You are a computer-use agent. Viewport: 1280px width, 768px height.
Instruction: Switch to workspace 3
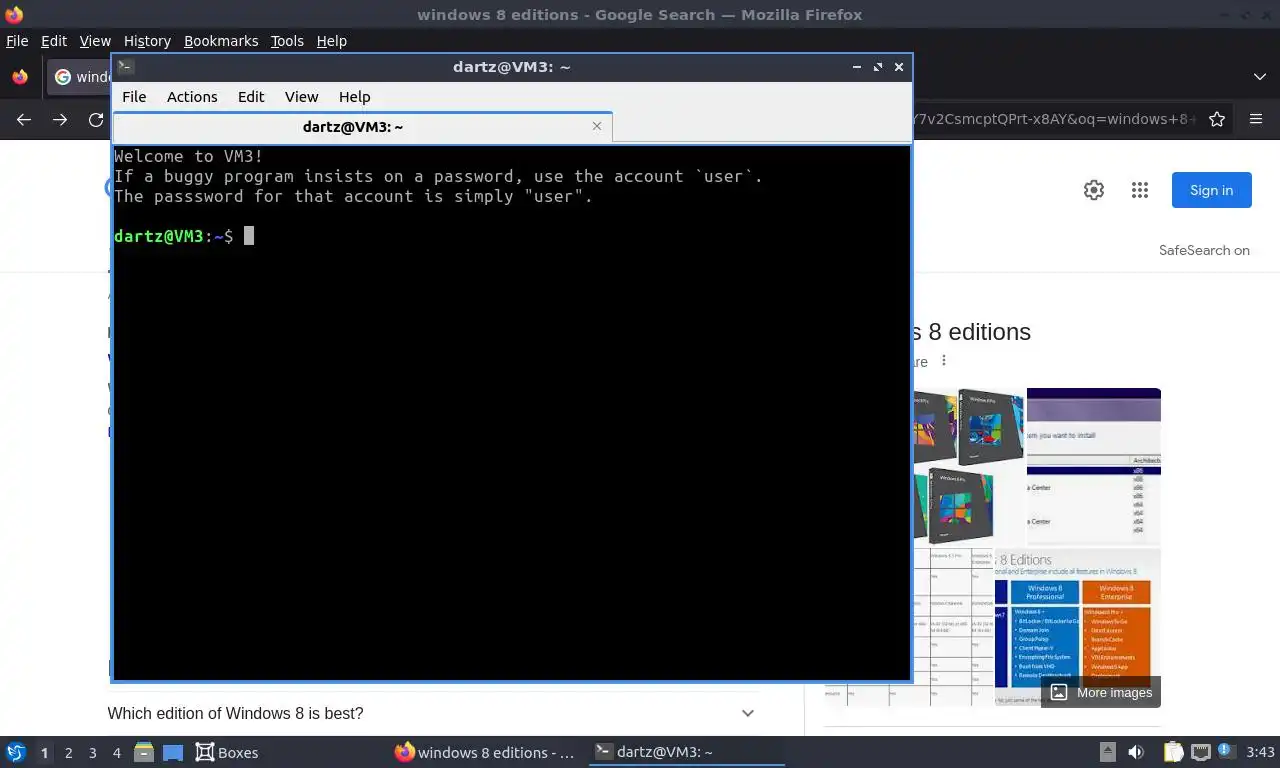pos(92,752)
